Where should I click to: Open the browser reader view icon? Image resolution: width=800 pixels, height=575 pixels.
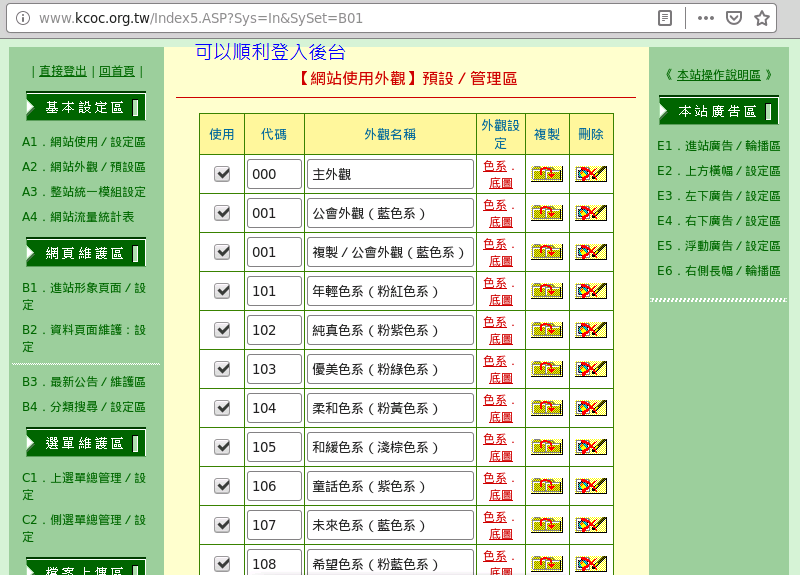click(x=665, y=18)
